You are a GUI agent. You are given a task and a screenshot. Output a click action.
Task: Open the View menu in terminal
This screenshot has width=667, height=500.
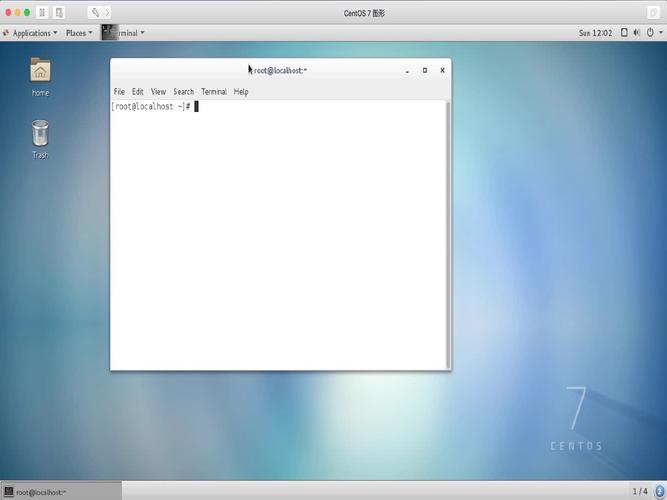click(x=158, y=91)
